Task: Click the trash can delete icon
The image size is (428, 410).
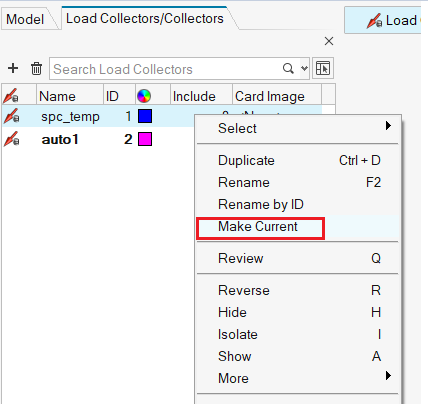Action: [36, 69]
